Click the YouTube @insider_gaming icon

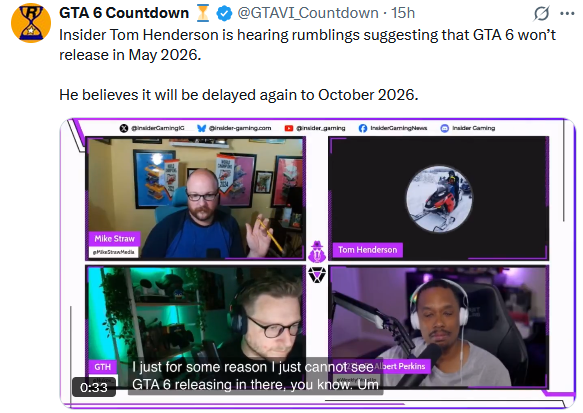(289, 128)
